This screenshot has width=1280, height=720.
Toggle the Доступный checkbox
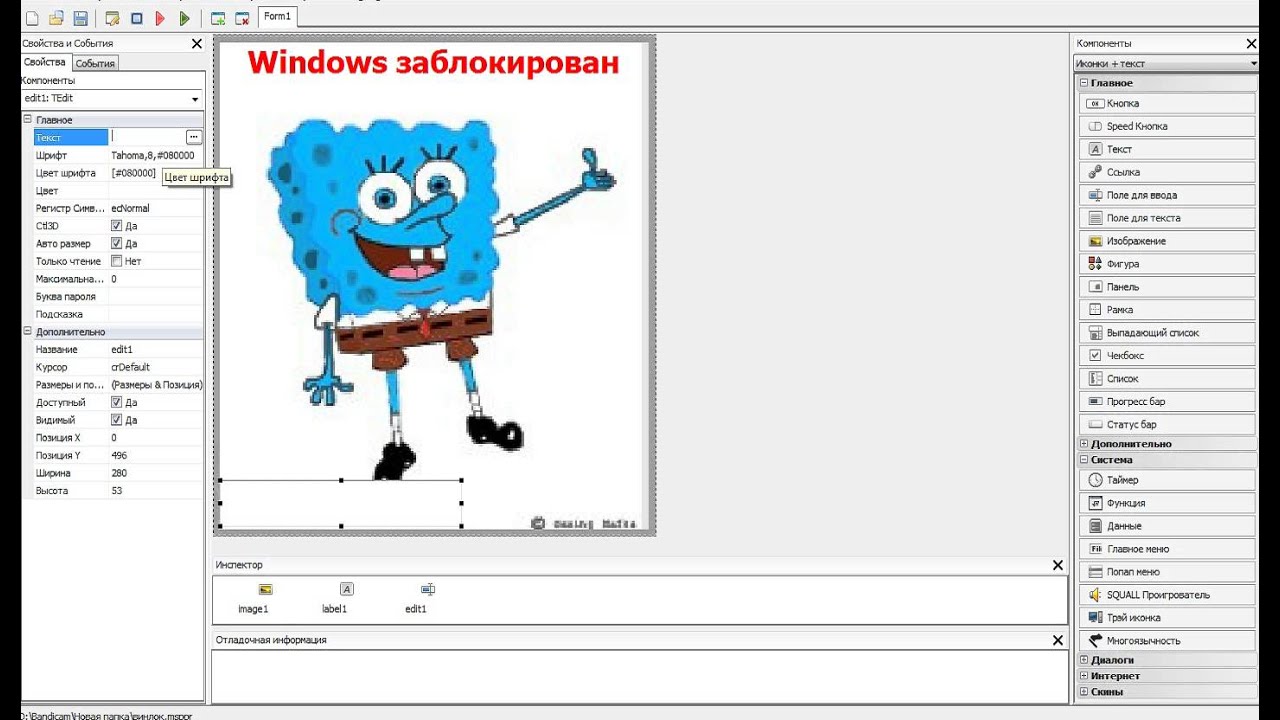coord(116,402)
